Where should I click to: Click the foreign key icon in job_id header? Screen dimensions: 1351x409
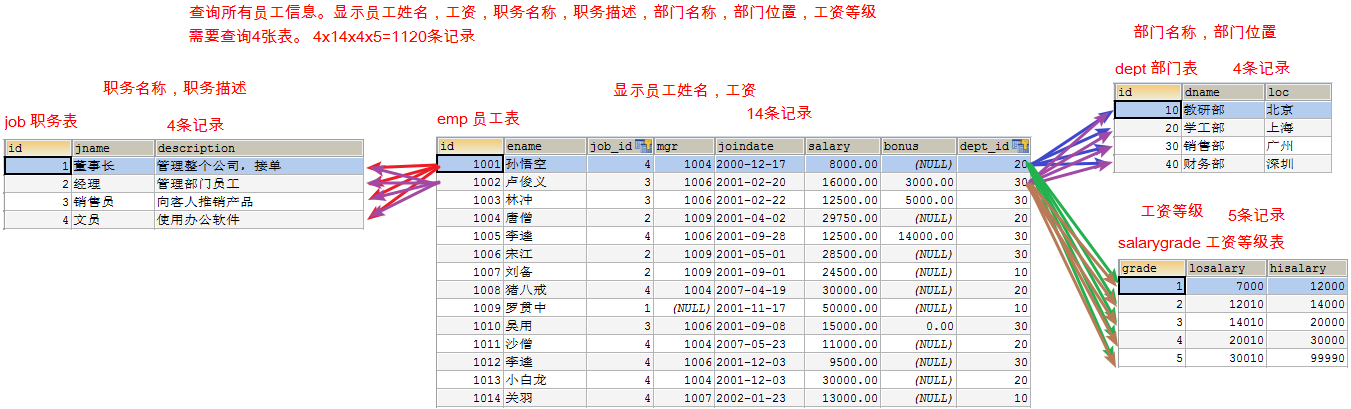[x=643, y=146]
